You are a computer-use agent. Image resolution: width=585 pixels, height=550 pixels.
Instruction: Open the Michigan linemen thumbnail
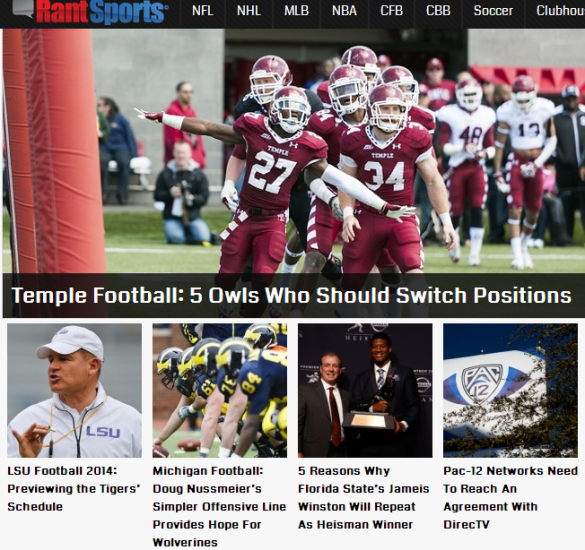pos(219,390)
